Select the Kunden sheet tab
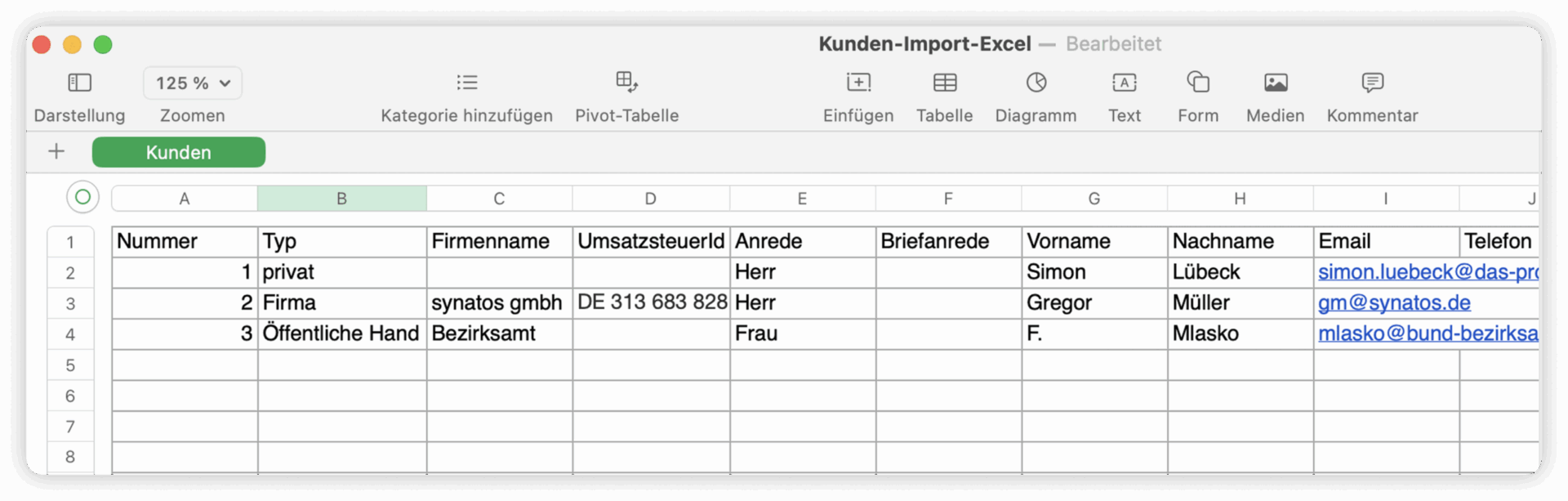Viewport: 1568px width, 501px height. point(179,152)
